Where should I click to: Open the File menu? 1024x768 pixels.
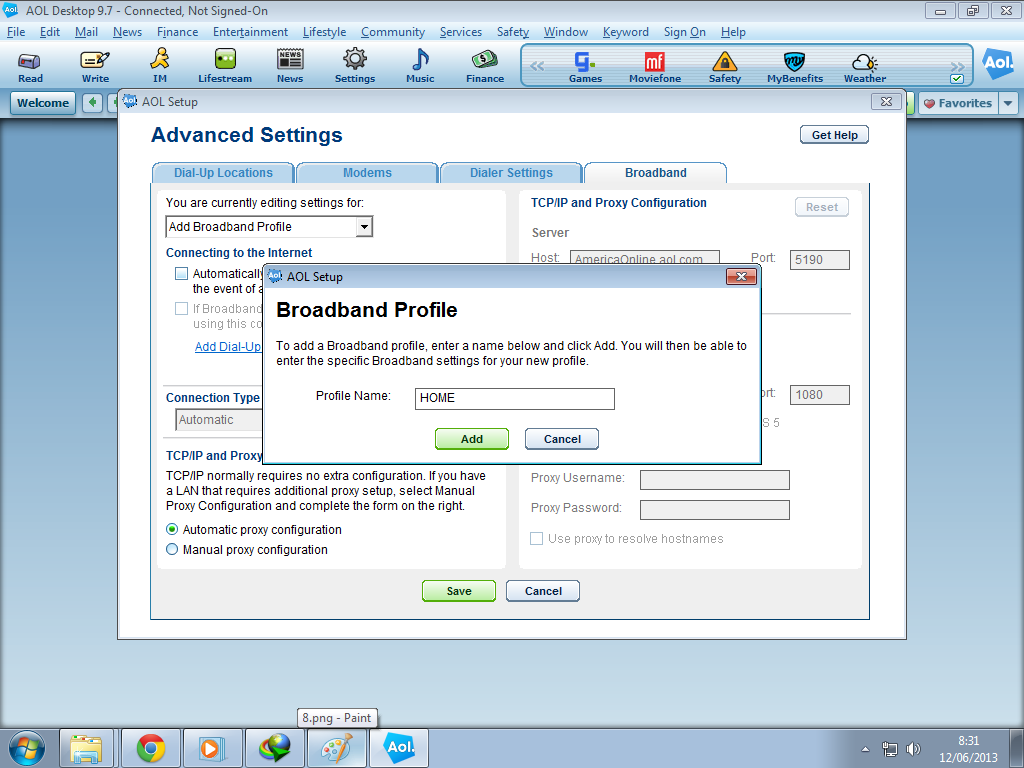pos(16,32)
